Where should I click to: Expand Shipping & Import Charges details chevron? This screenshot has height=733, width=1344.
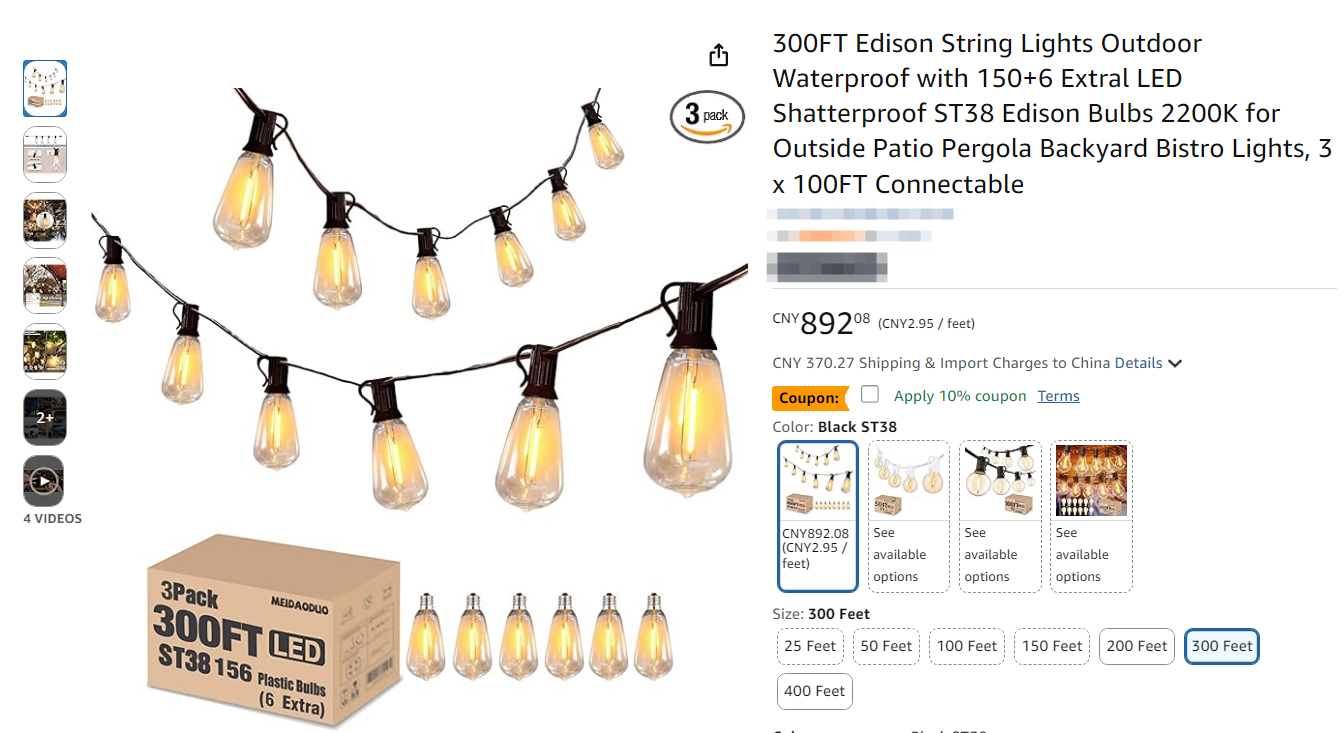point(1175,363)
